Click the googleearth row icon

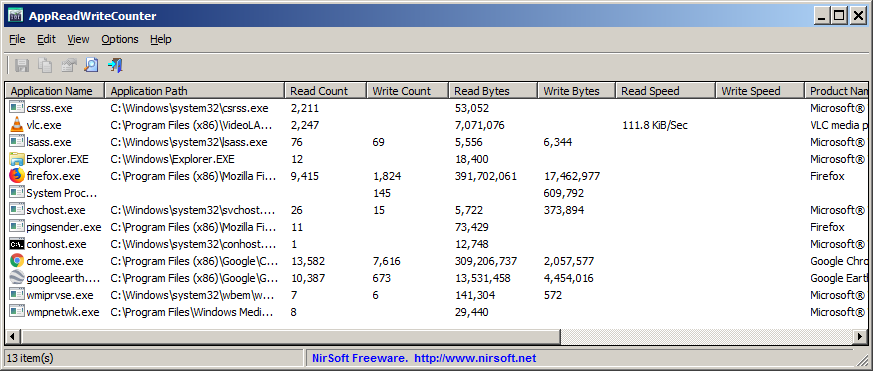17,278
